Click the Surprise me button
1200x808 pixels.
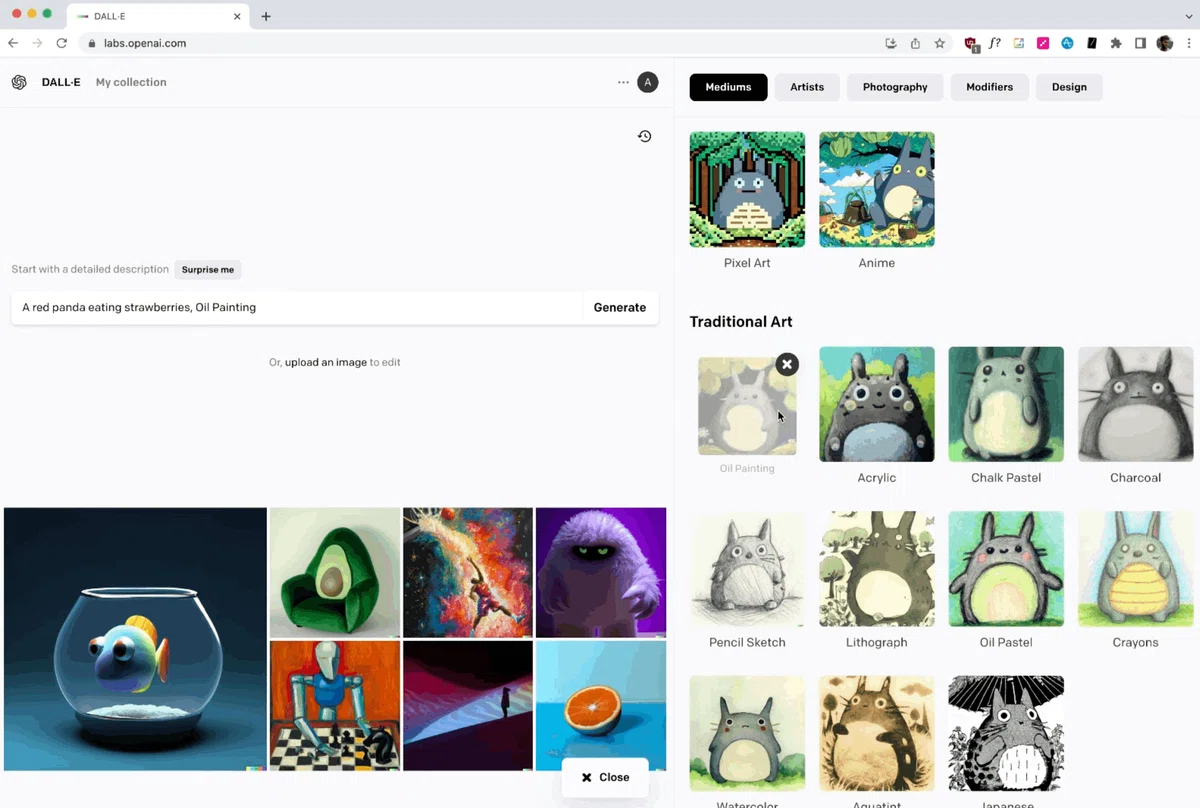click(207, 270)
